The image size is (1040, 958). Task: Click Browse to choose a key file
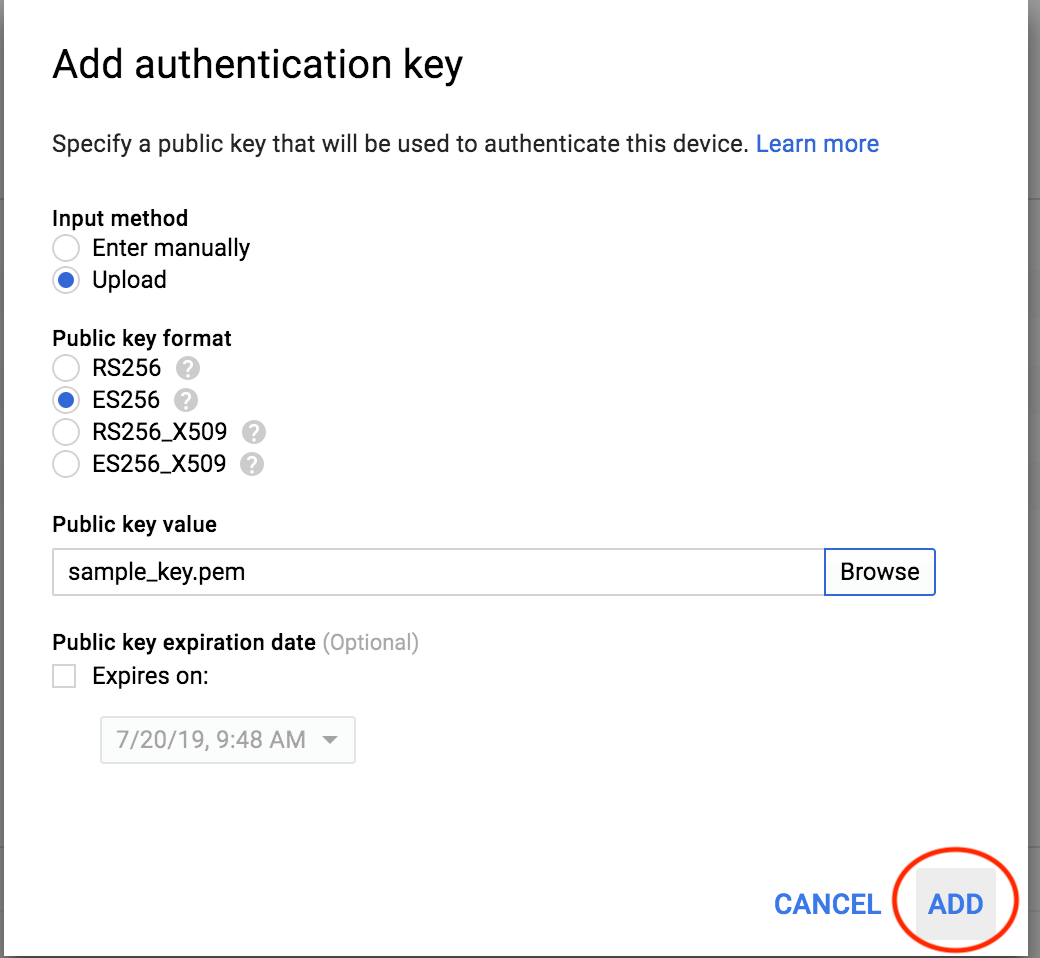(x=879, y=572)
